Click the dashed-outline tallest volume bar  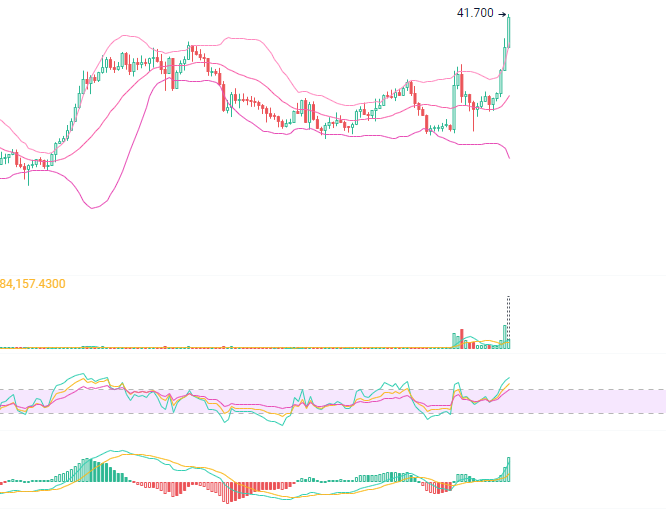pos(509,320)
